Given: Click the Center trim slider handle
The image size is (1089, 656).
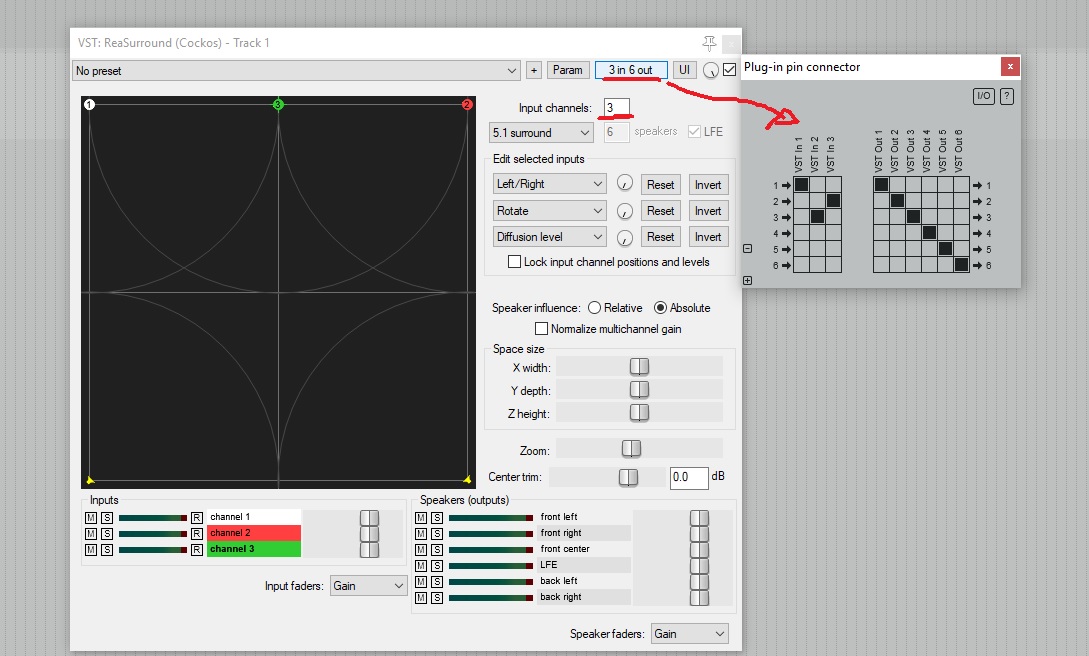Looking at the screenshot, I should pyautogui.click(x=628, y=478).
